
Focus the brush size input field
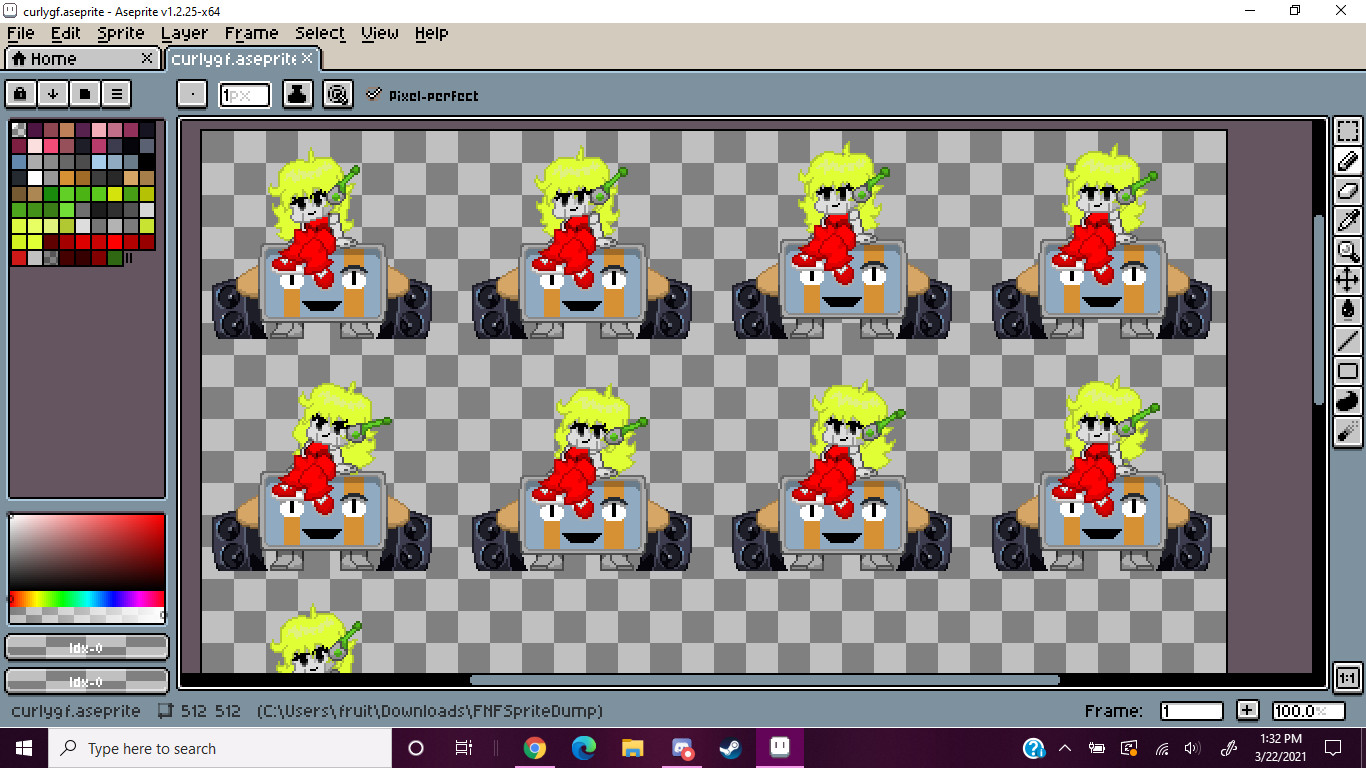point(245,94)
